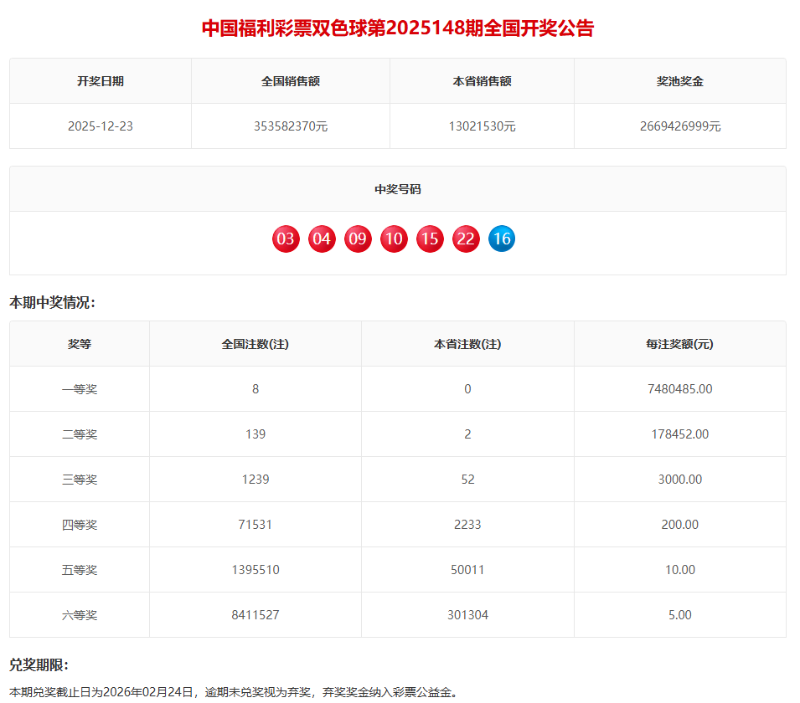The width and height of the screenshot is (800, 703).
Task: Select first prize national count 8
Action: click(x=255, y=389)
